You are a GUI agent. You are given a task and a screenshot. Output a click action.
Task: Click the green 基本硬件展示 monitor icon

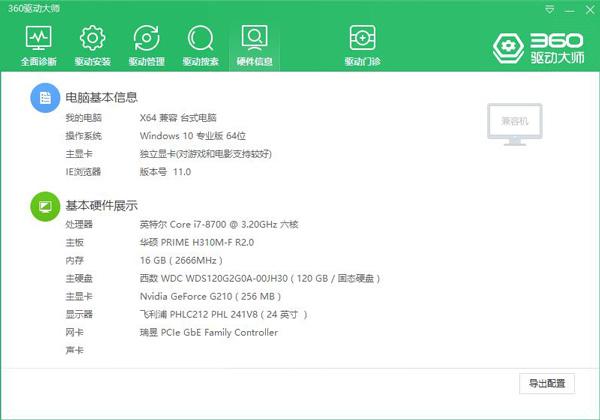[x=45, y=207]
